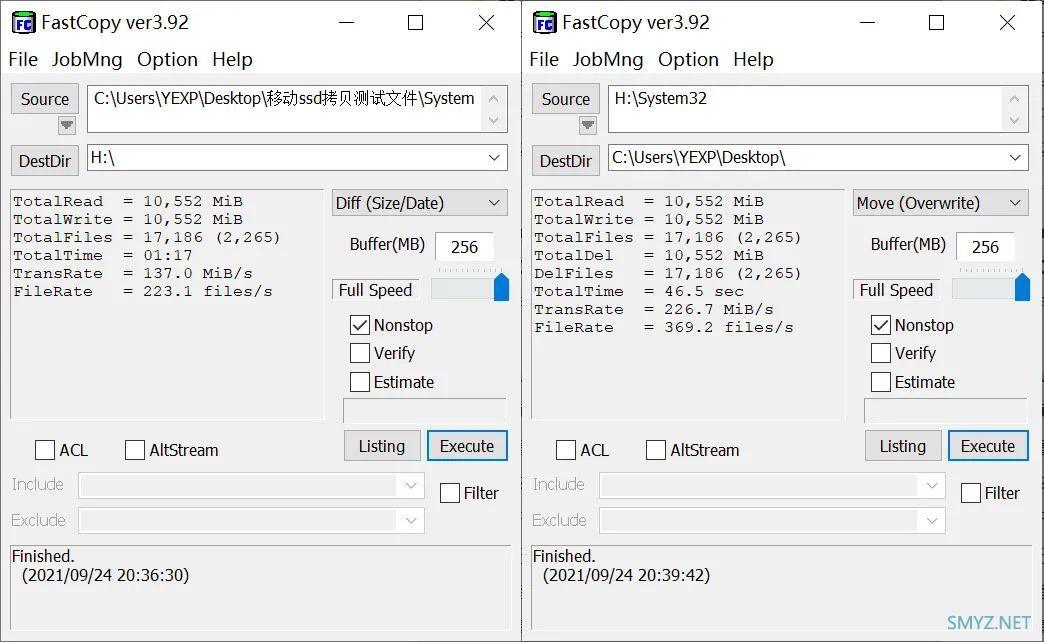Open Diff (Size/Date) copy mode dropdown
The width and height of the screenshot is (1044, 642).
click(419, 203)
